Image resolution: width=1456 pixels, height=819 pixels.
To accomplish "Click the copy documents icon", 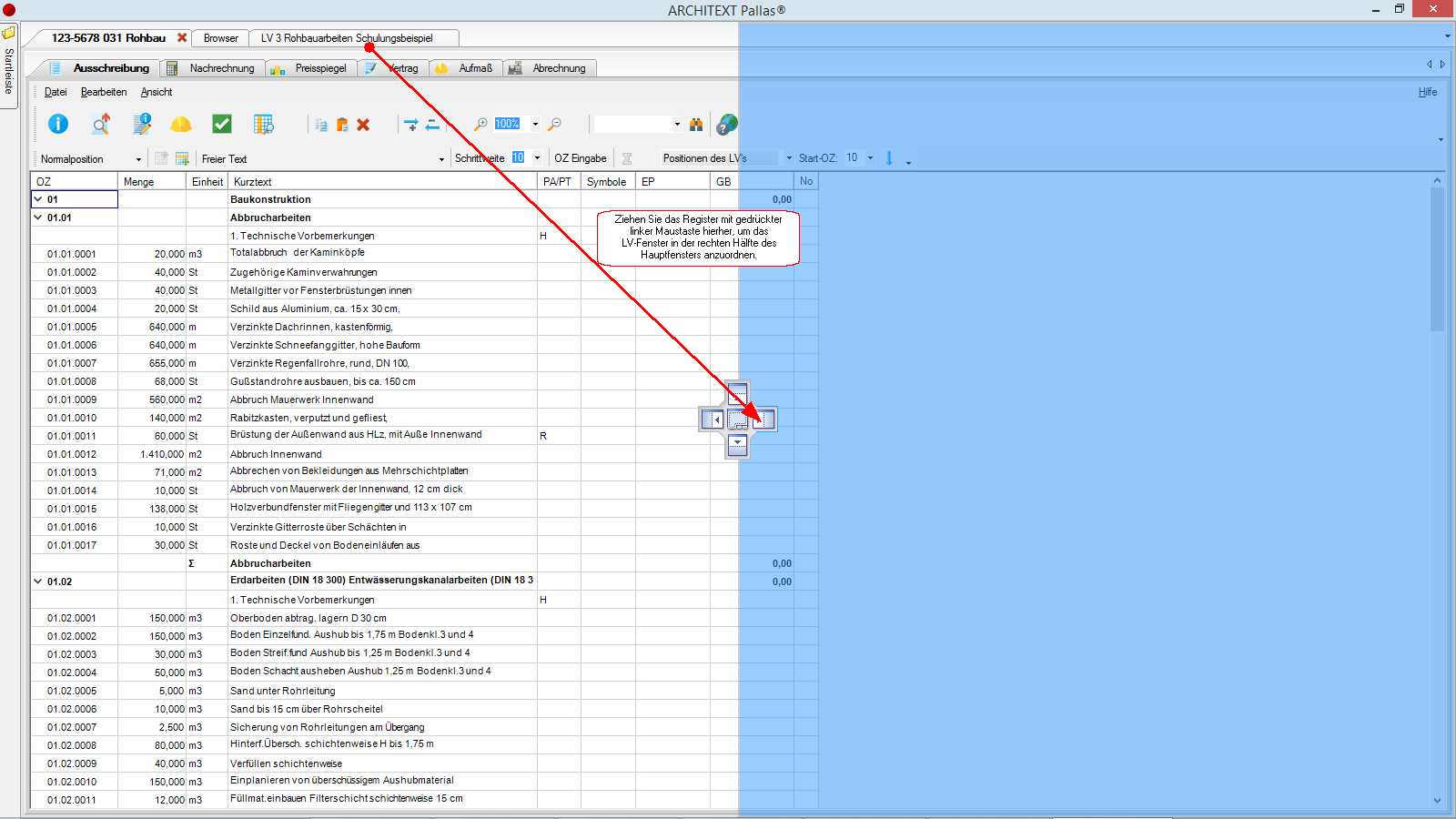I will 321,125.
